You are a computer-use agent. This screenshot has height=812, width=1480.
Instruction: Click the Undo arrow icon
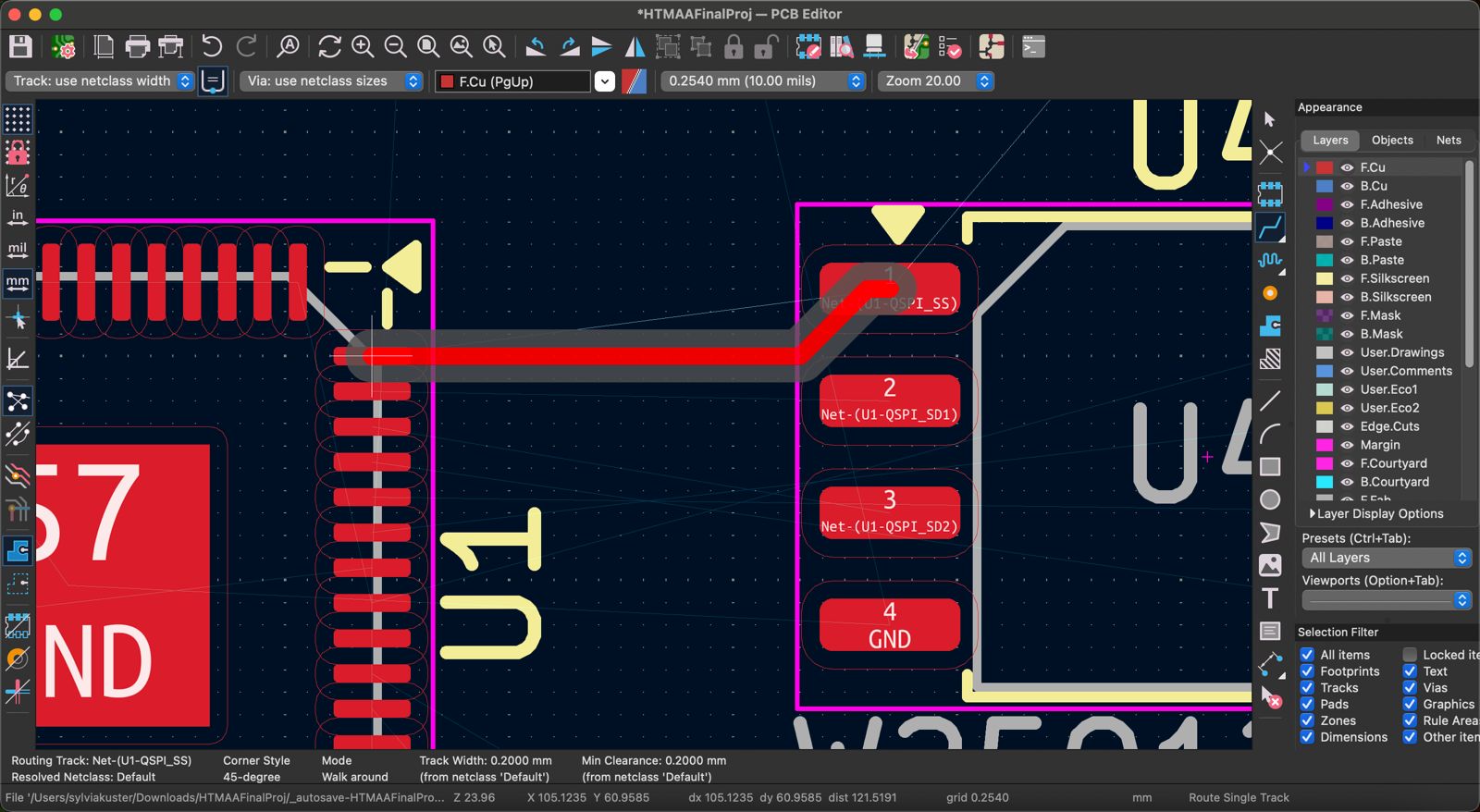(x=212, y=46)
